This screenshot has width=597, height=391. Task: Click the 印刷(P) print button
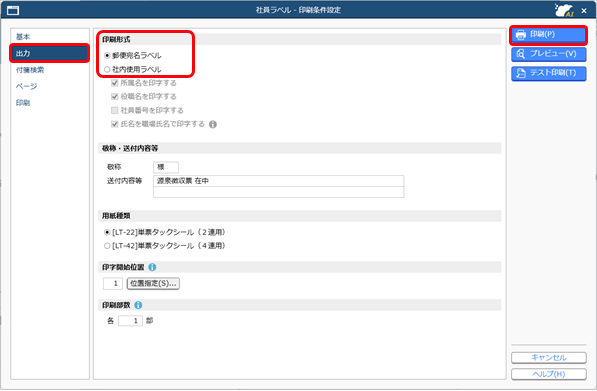[549, 35]
